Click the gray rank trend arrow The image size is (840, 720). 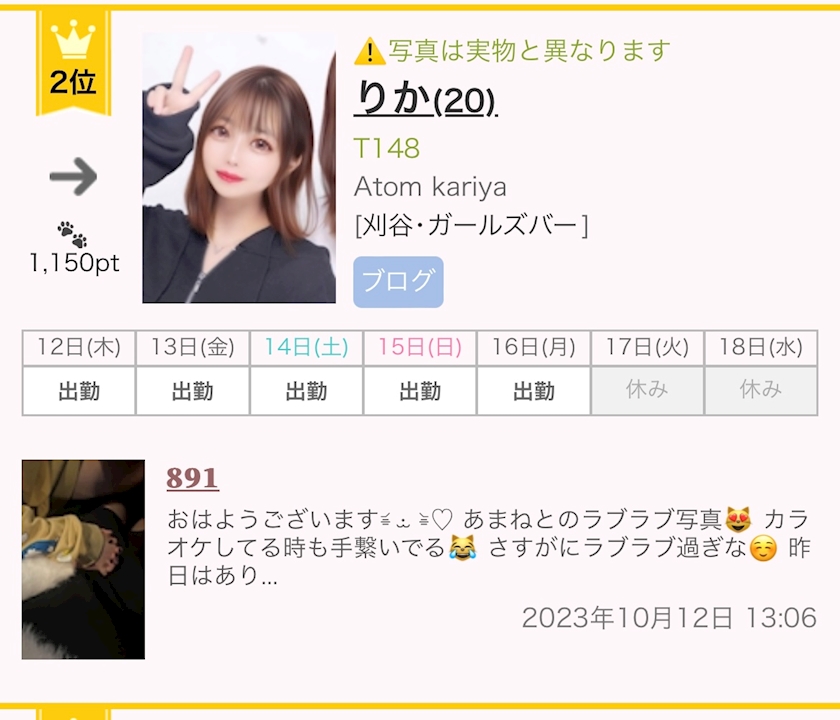click(x=73, y=176)
